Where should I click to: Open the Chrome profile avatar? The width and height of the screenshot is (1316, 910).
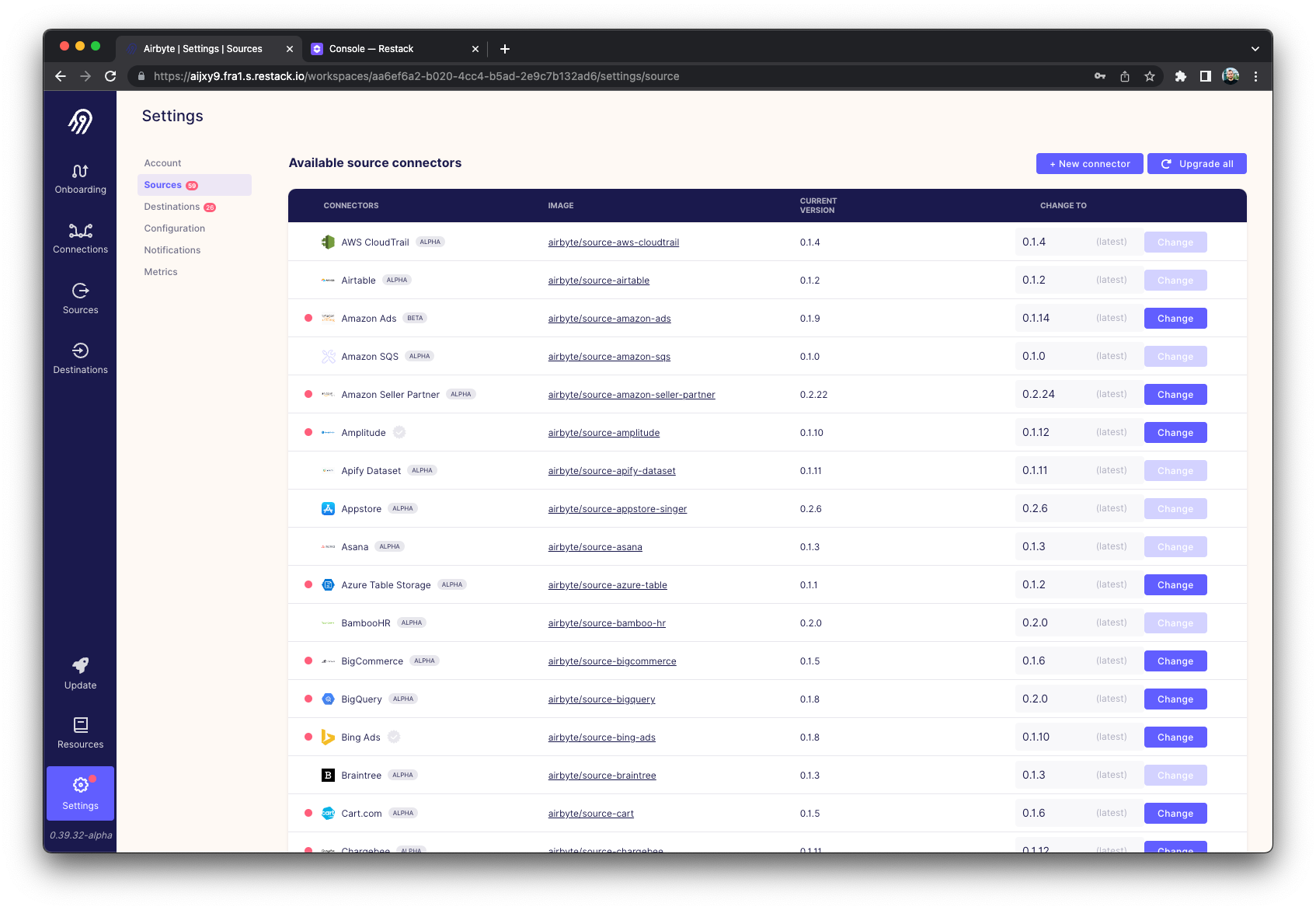[1231, 76]
